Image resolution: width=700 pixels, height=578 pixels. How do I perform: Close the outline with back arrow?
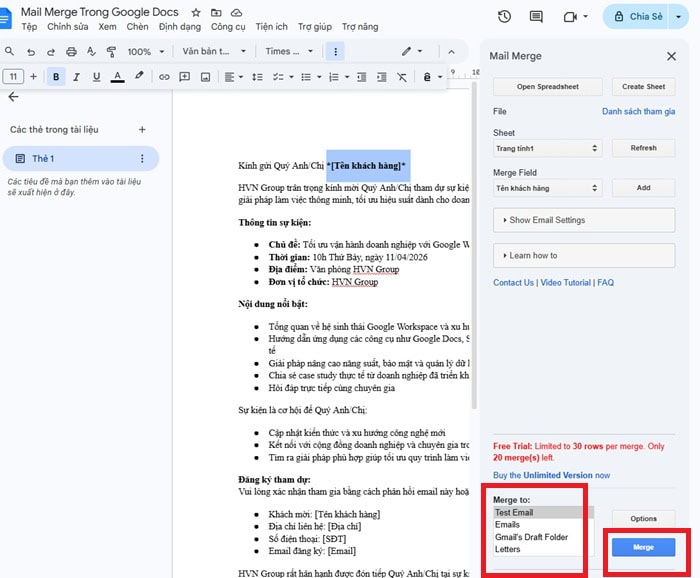(x=13, y=97)
